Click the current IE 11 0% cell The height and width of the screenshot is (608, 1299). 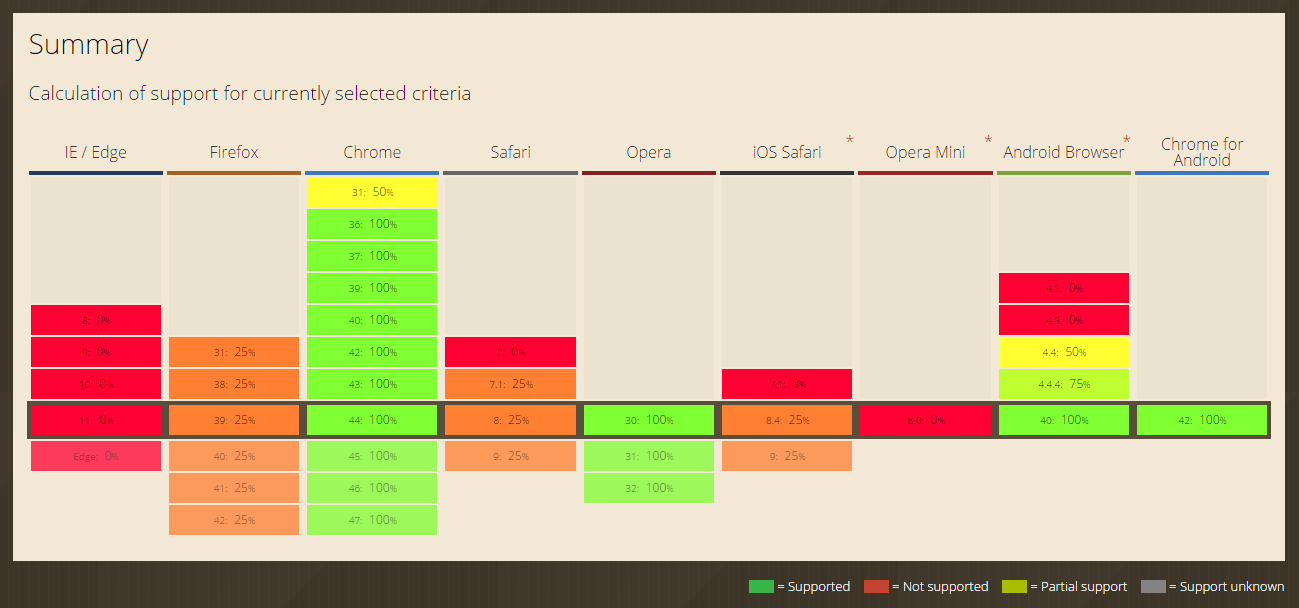96,420
